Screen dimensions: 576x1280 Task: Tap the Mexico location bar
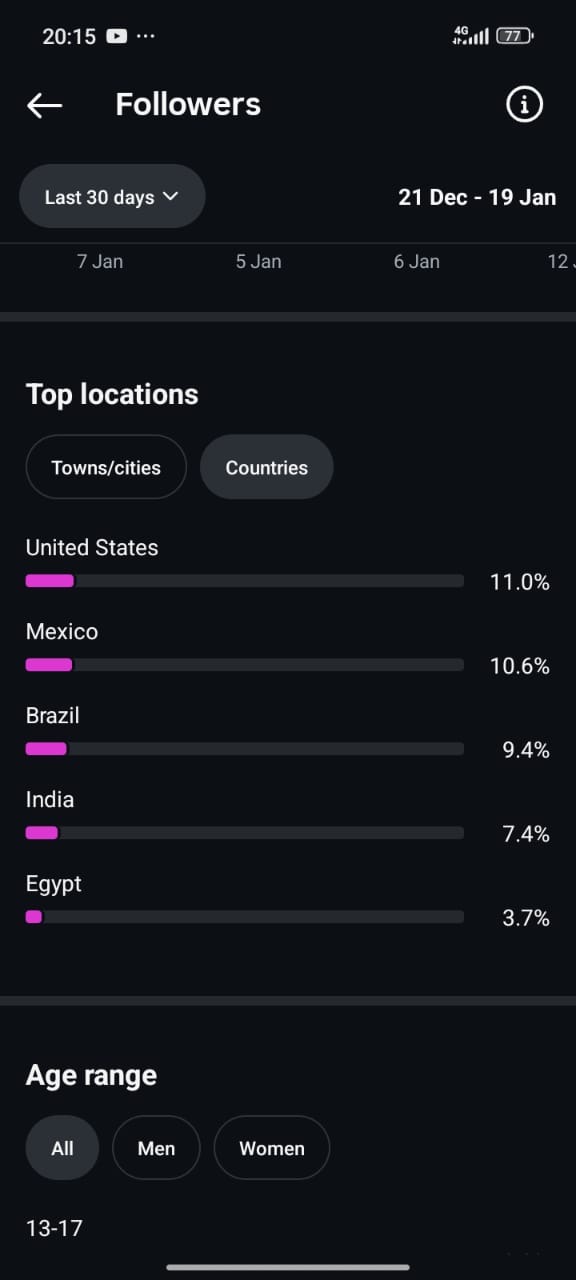245,665
